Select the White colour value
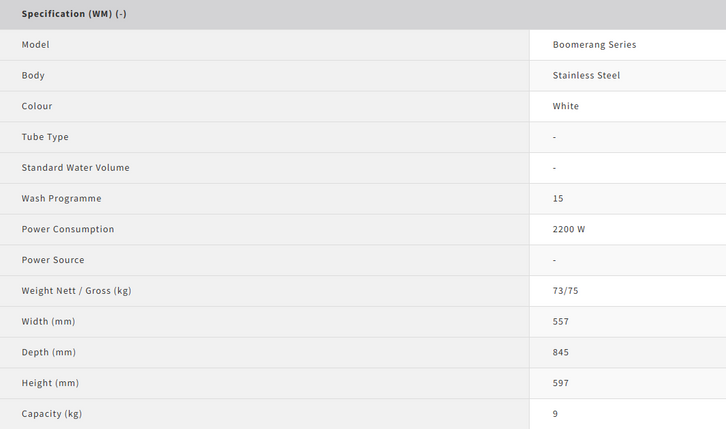The width and height of the screenshot is (726, 429). point(566,106)
